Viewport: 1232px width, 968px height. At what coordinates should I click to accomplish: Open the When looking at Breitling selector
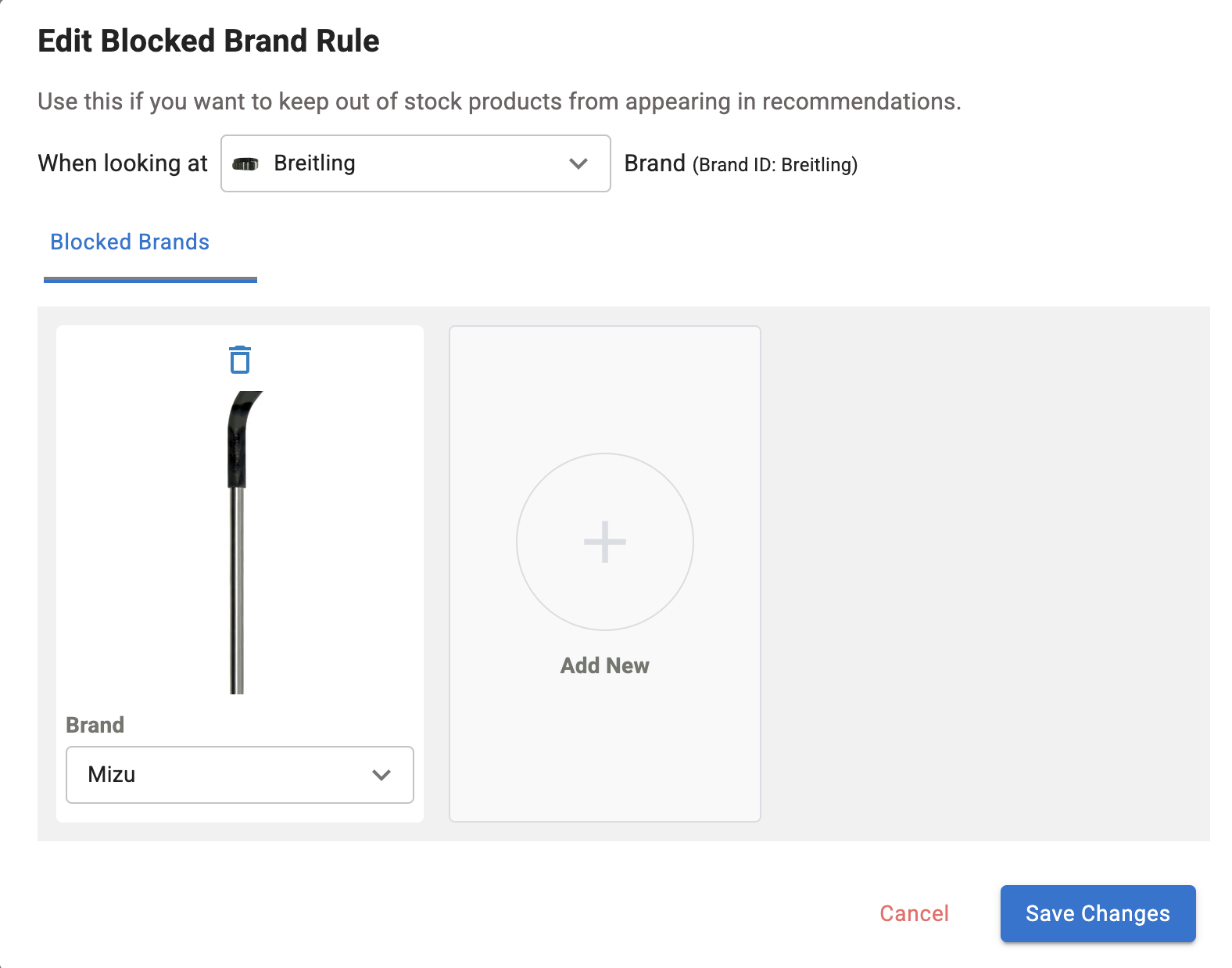(416, 163)
